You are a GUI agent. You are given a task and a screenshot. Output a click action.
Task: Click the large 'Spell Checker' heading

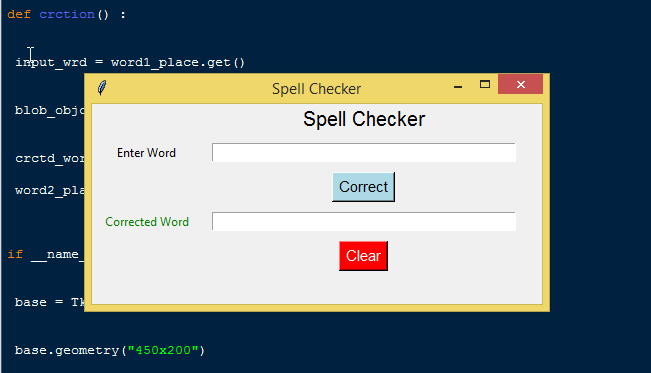click(x=364, y=120)
